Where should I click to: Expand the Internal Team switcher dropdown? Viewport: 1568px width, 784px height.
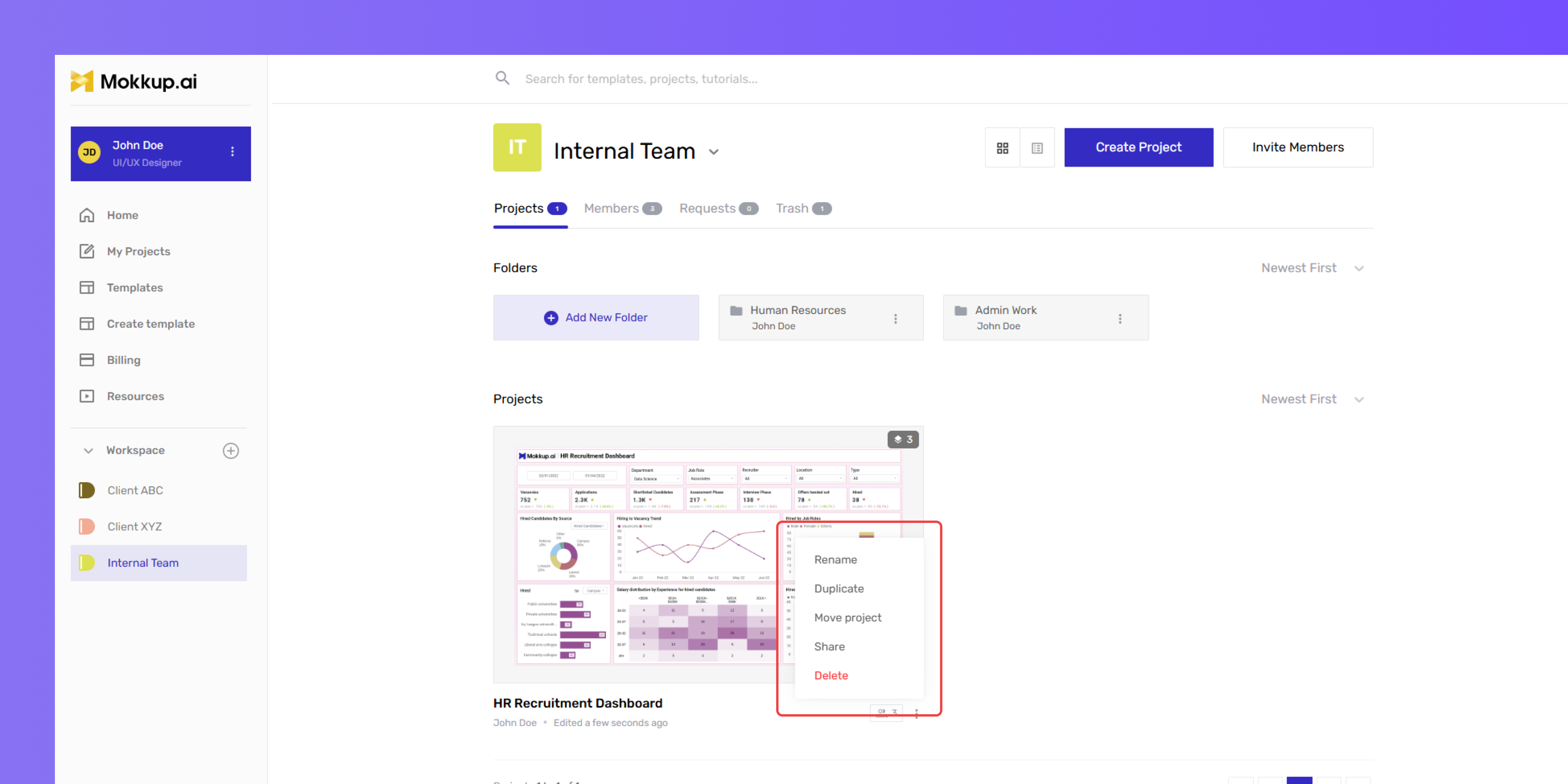point(714,152)
